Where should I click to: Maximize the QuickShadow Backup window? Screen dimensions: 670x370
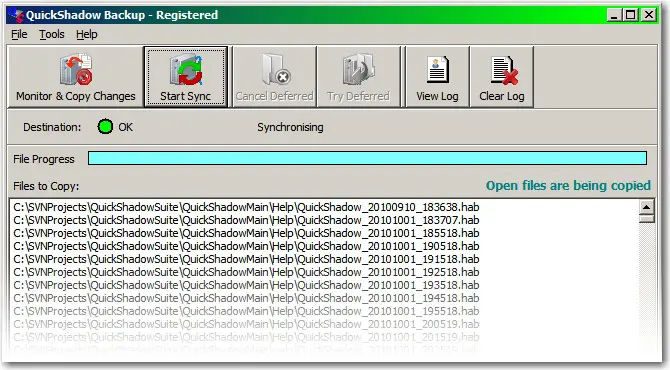(631, 15)
